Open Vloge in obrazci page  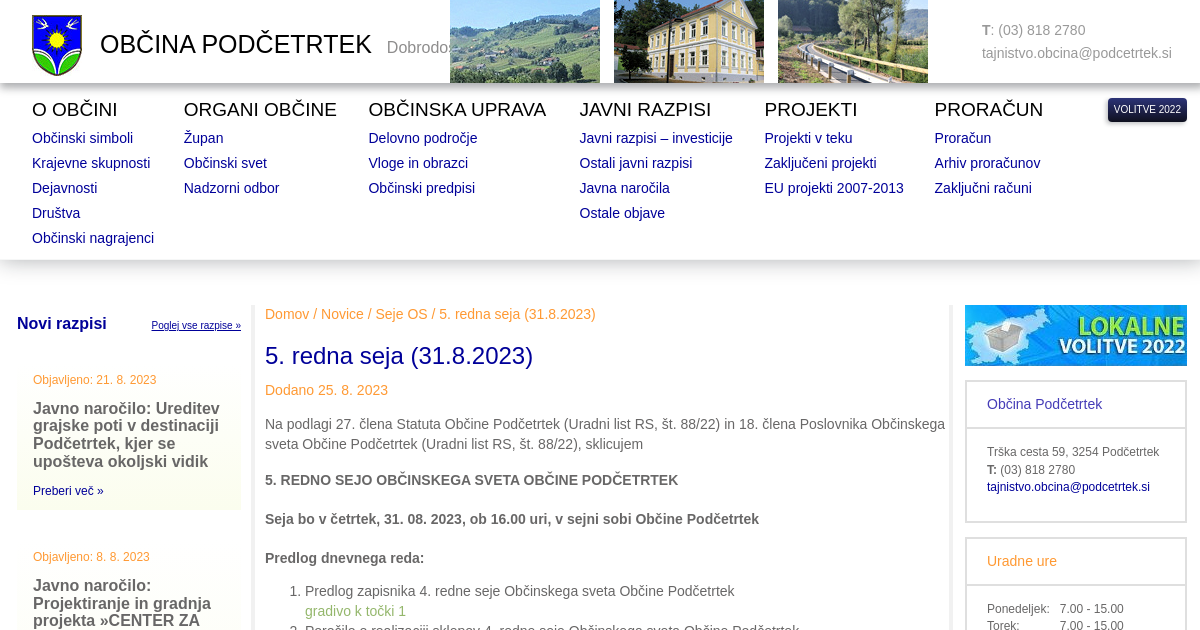(x=418, y=163)
